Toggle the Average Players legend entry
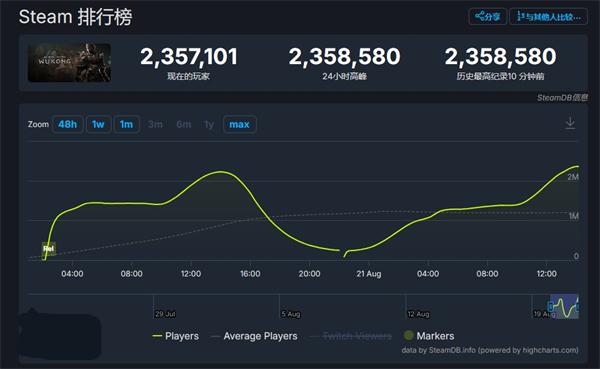 [254, 336]
